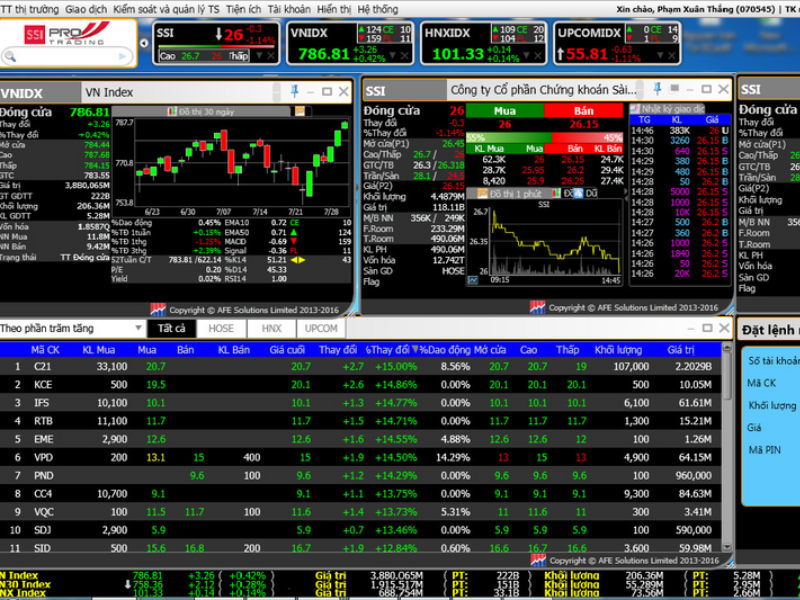The image size is (800, 600).
Task: Click ask price 26.2 in the SSI order book
Action: (576, 170)
